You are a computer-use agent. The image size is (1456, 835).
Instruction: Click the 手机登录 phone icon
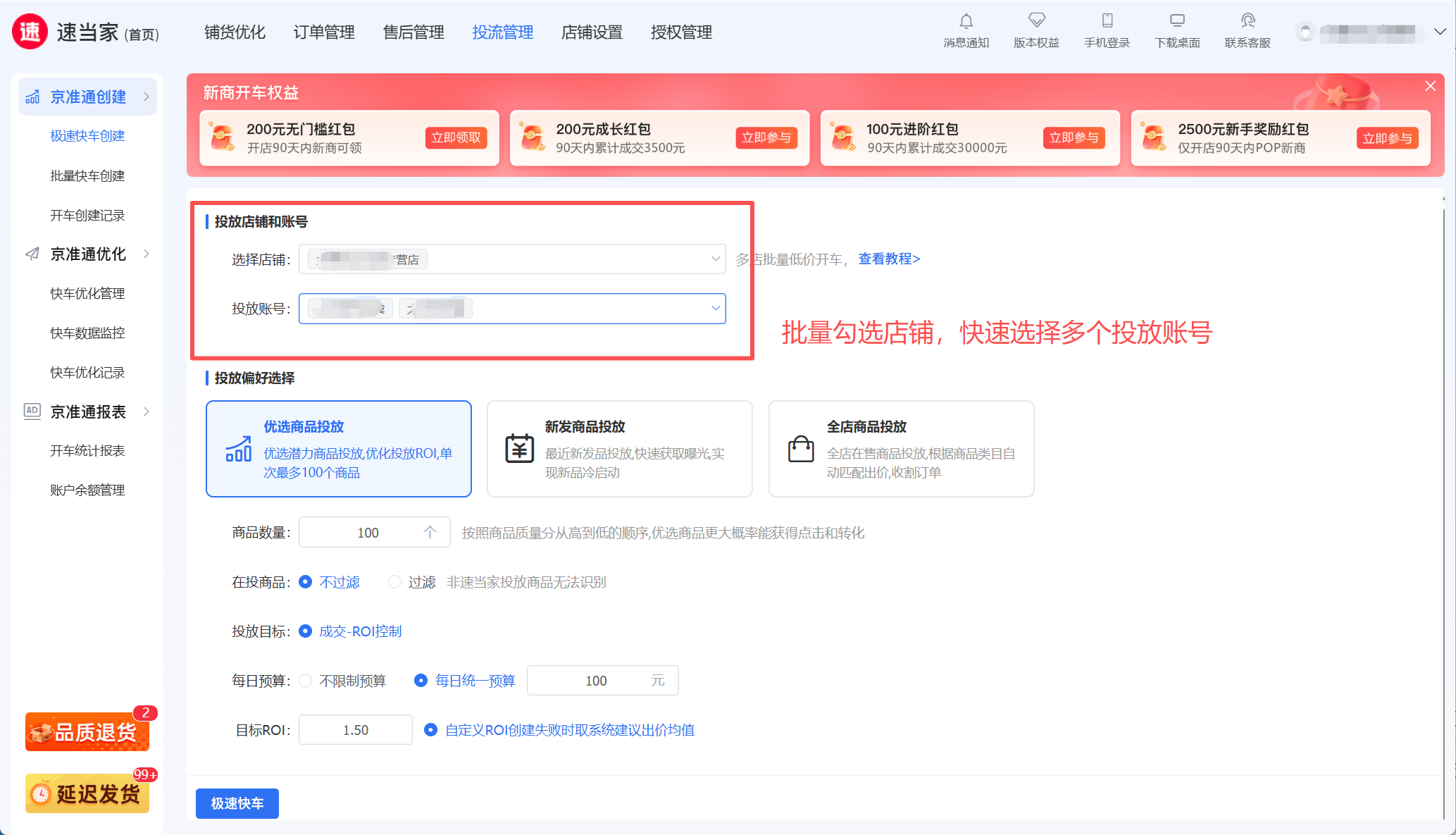[x=1107, y=20]
